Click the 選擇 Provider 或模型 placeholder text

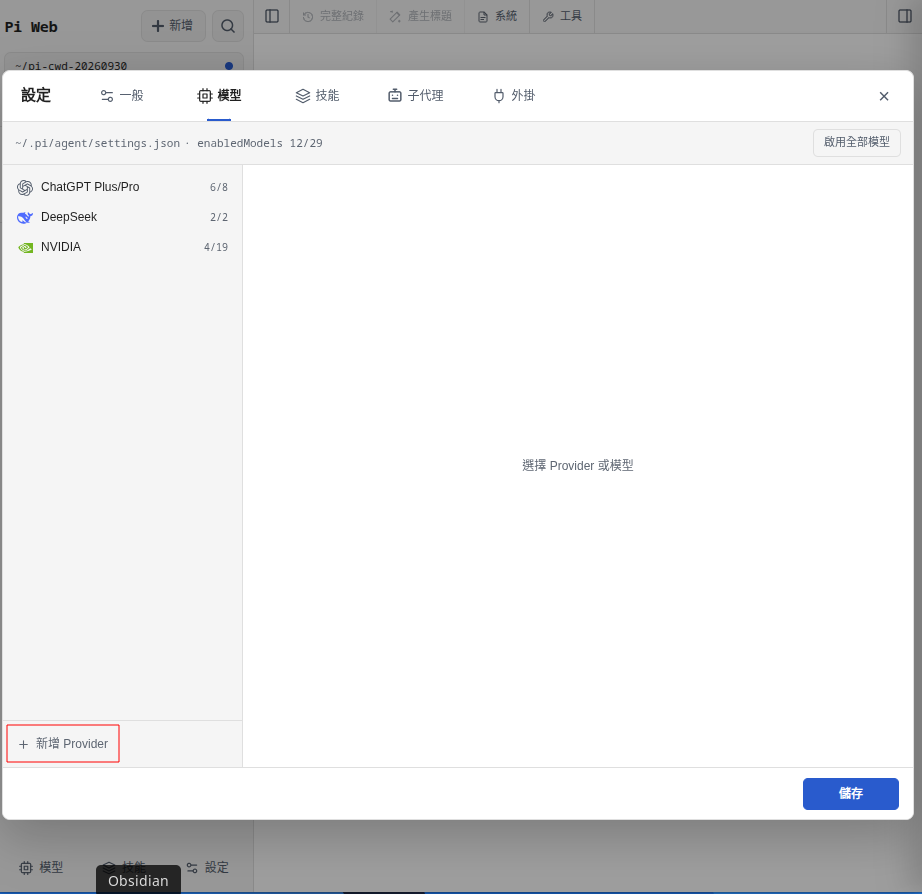pyautogui.click(x=577, y=466)
